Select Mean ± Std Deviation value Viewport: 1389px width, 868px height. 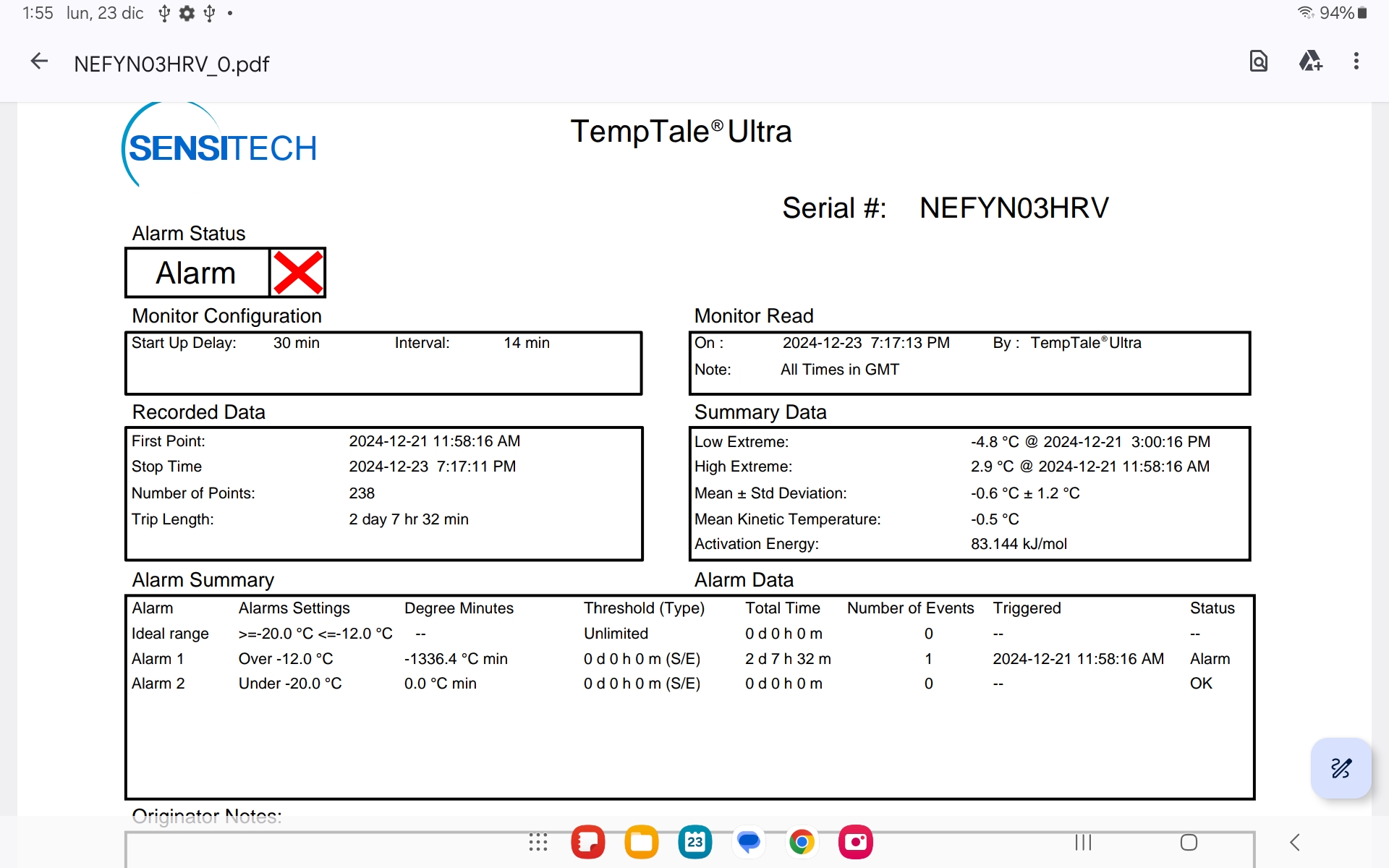(x=1025, y=493)
